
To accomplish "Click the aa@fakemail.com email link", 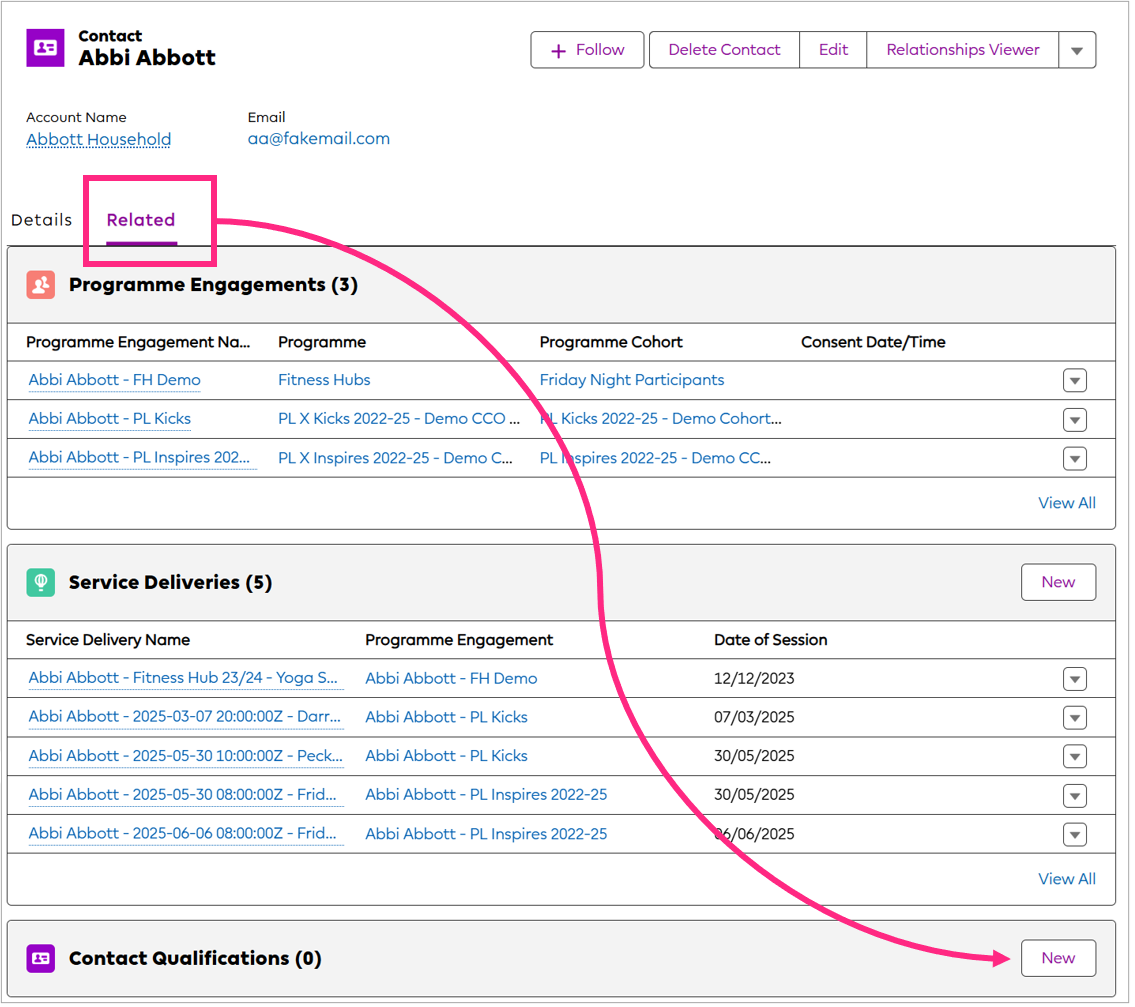I will tap(318, 138).
